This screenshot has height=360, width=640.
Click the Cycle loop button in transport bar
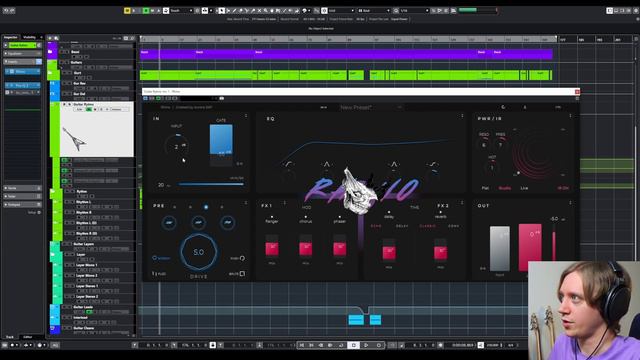click(341, 345)
